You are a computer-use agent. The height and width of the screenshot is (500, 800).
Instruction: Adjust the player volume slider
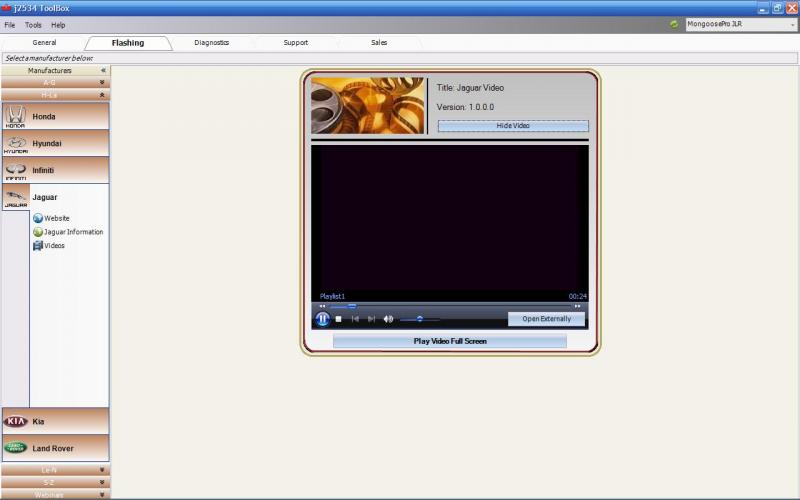[419, 319]
